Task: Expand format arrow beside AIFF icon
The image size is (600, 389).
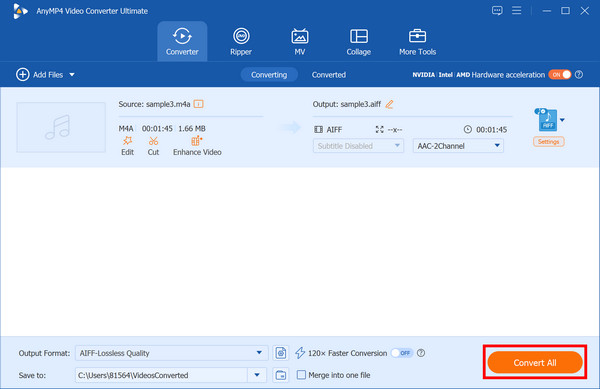Action: pyautogui.click(x=562, y=120)
